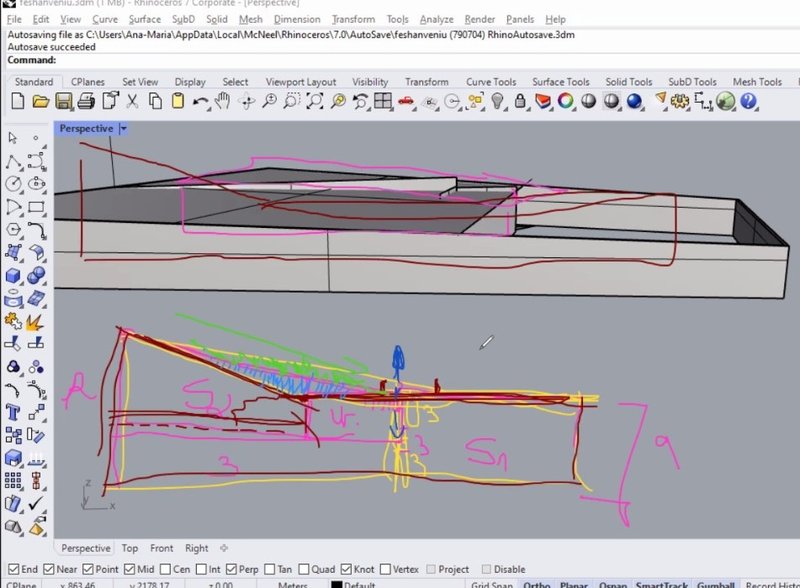Select the Box solid tool

pos(13,276)
